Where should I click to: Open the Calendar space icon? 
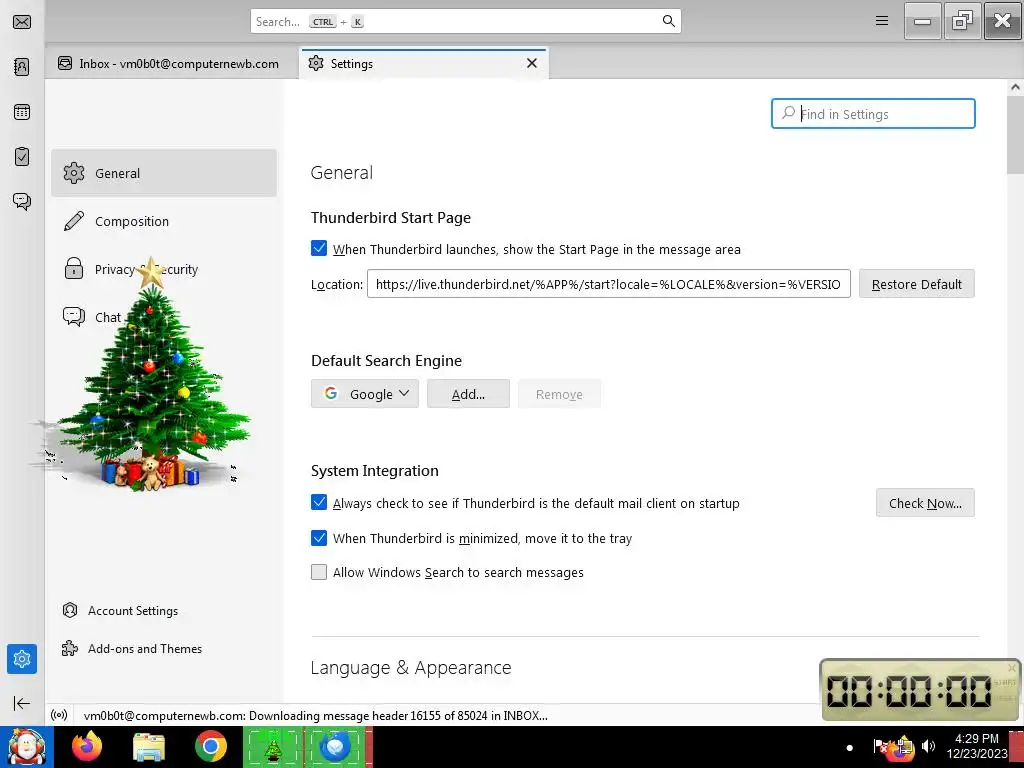point(22,112)
